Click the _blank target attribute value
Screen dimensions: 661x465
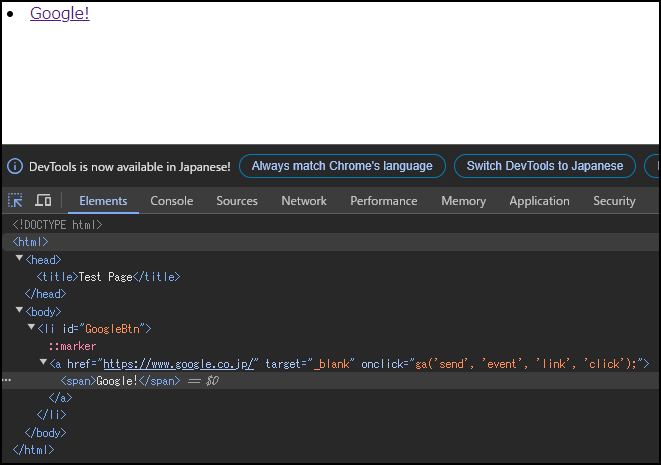(x=332, y=364)
